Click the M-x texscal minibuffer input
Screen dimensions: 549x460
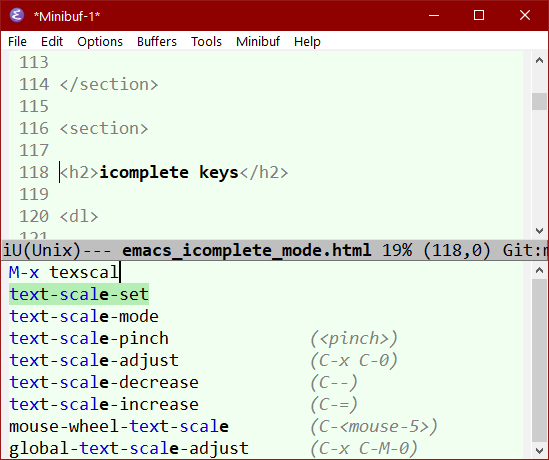pos(64,272)
